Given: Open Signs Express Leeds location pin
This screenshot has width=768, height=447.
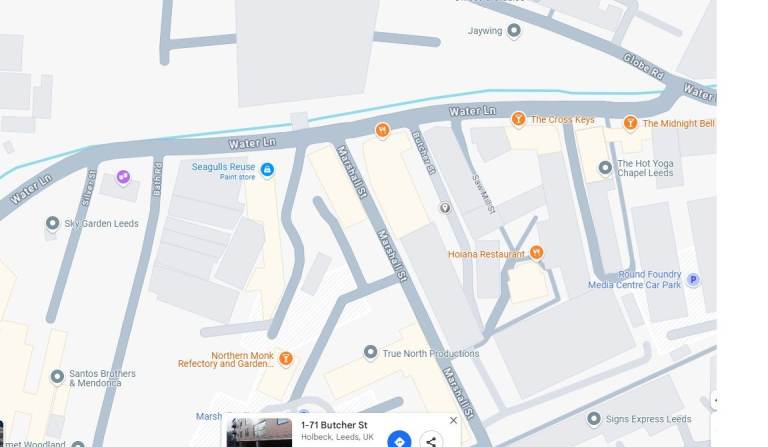Looking at the screenshot, I should [594, 419].
